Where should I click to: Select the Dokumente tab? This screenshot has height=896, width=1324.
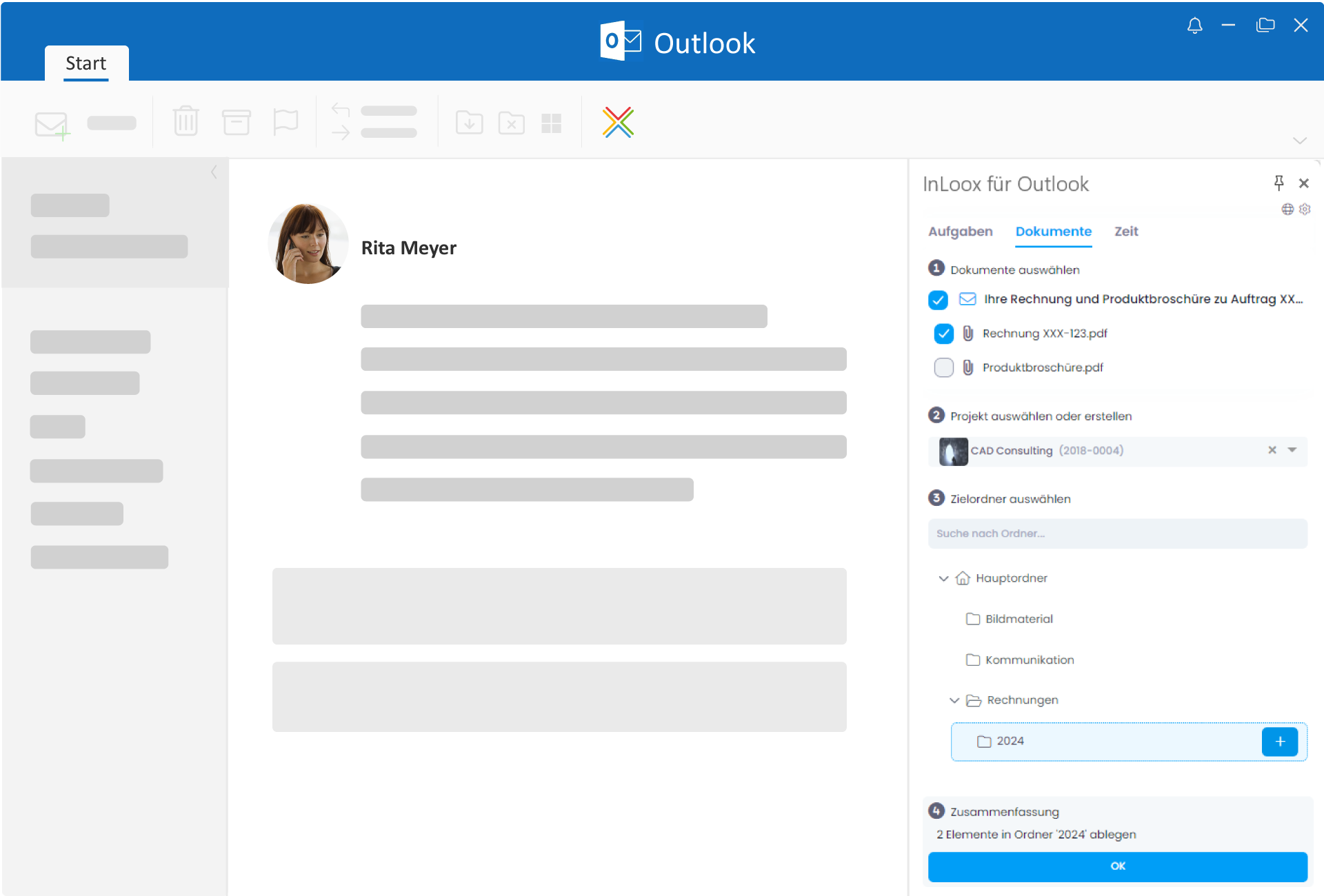(1054, 232)
